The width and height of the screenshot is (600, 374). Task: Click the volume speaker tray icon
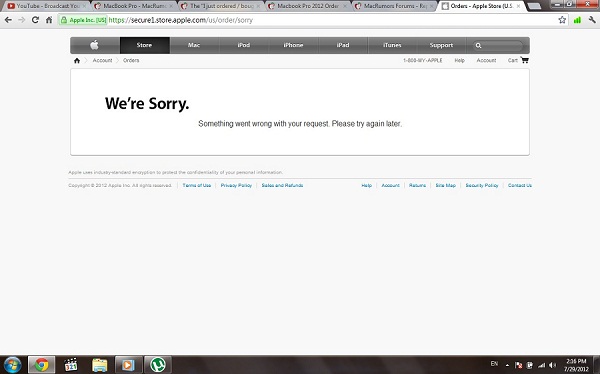(553, 365)
